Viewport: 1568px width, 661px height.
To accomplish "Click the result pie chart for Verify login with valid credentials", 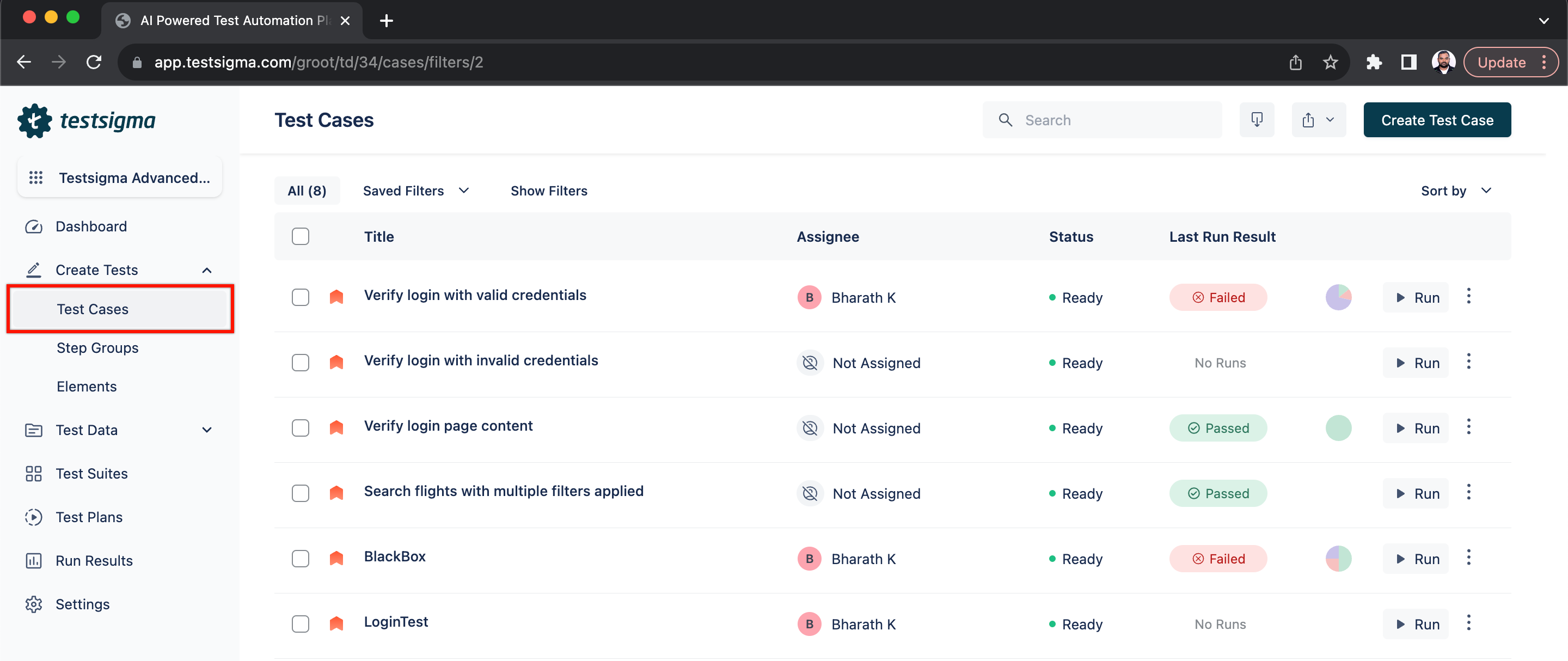I will tap(1338, 297).
